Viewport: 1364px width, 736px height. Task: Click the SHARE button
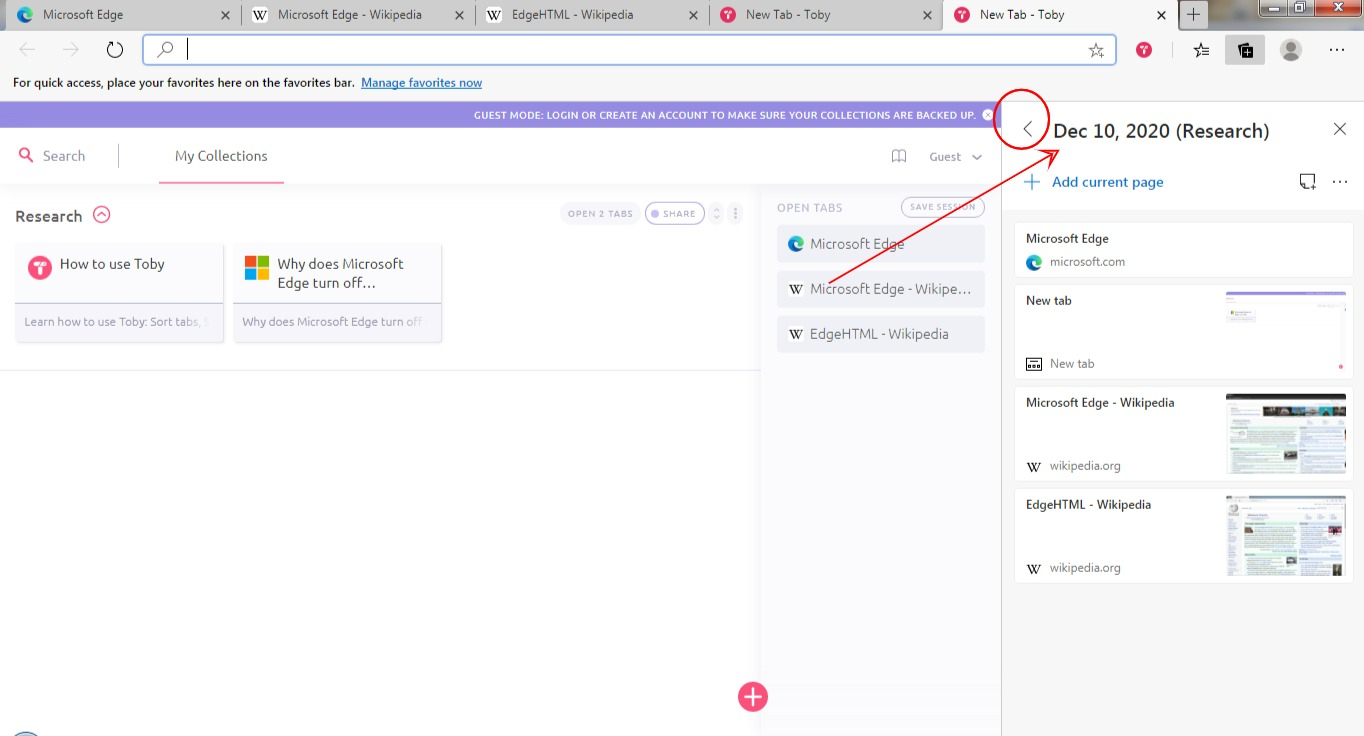[x=675, y=213]
